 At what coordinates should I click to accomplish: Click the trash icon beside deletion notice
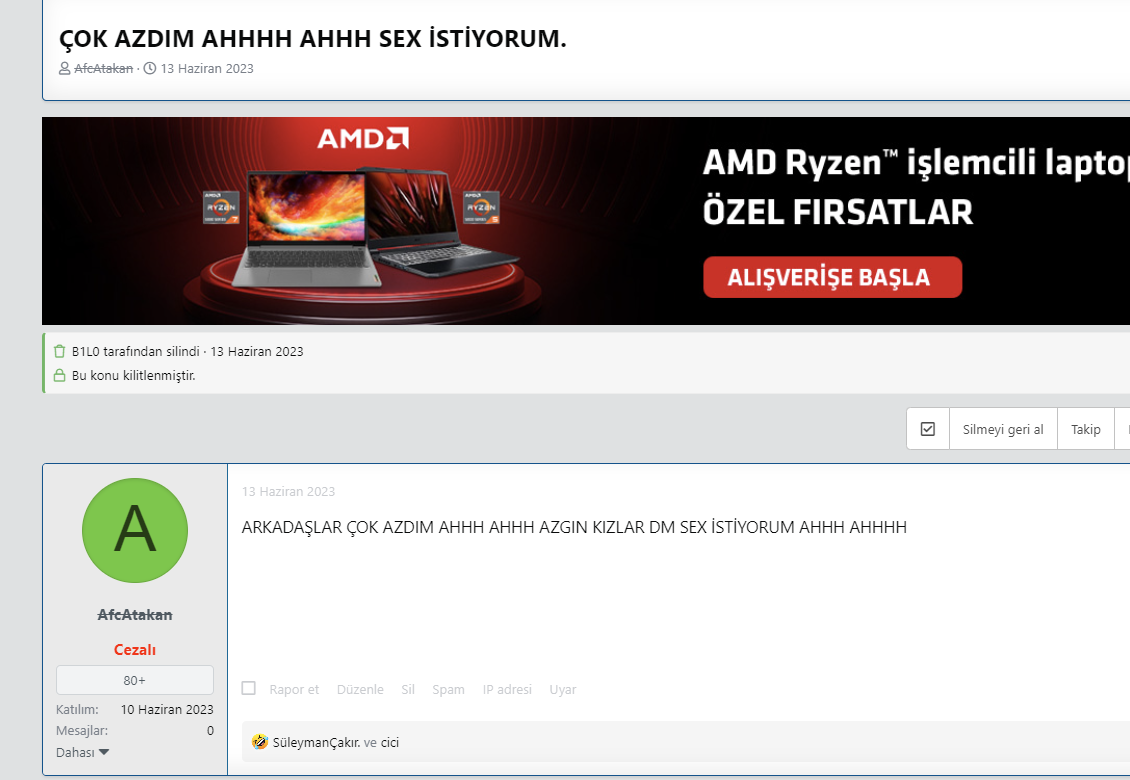pyautogui.click(x=60, y=351)
